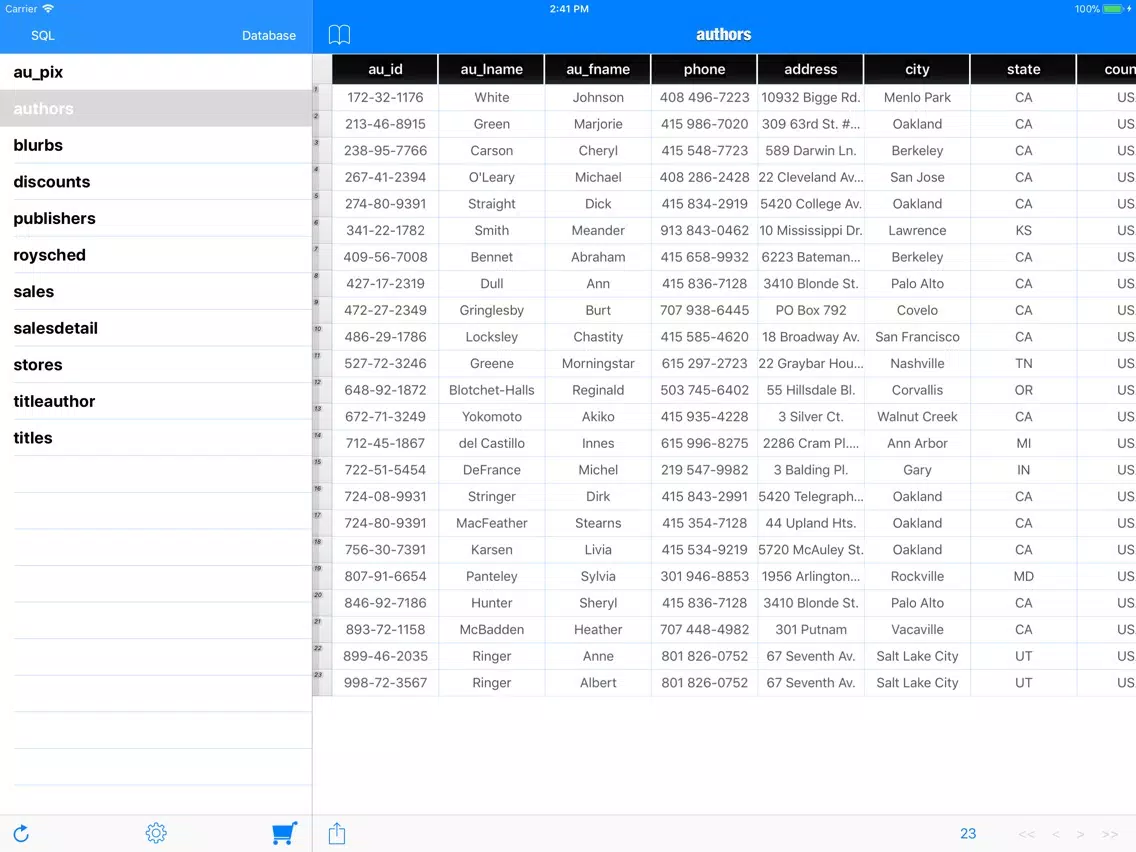Click the row count 23 in footer

[x=968, y=834]
